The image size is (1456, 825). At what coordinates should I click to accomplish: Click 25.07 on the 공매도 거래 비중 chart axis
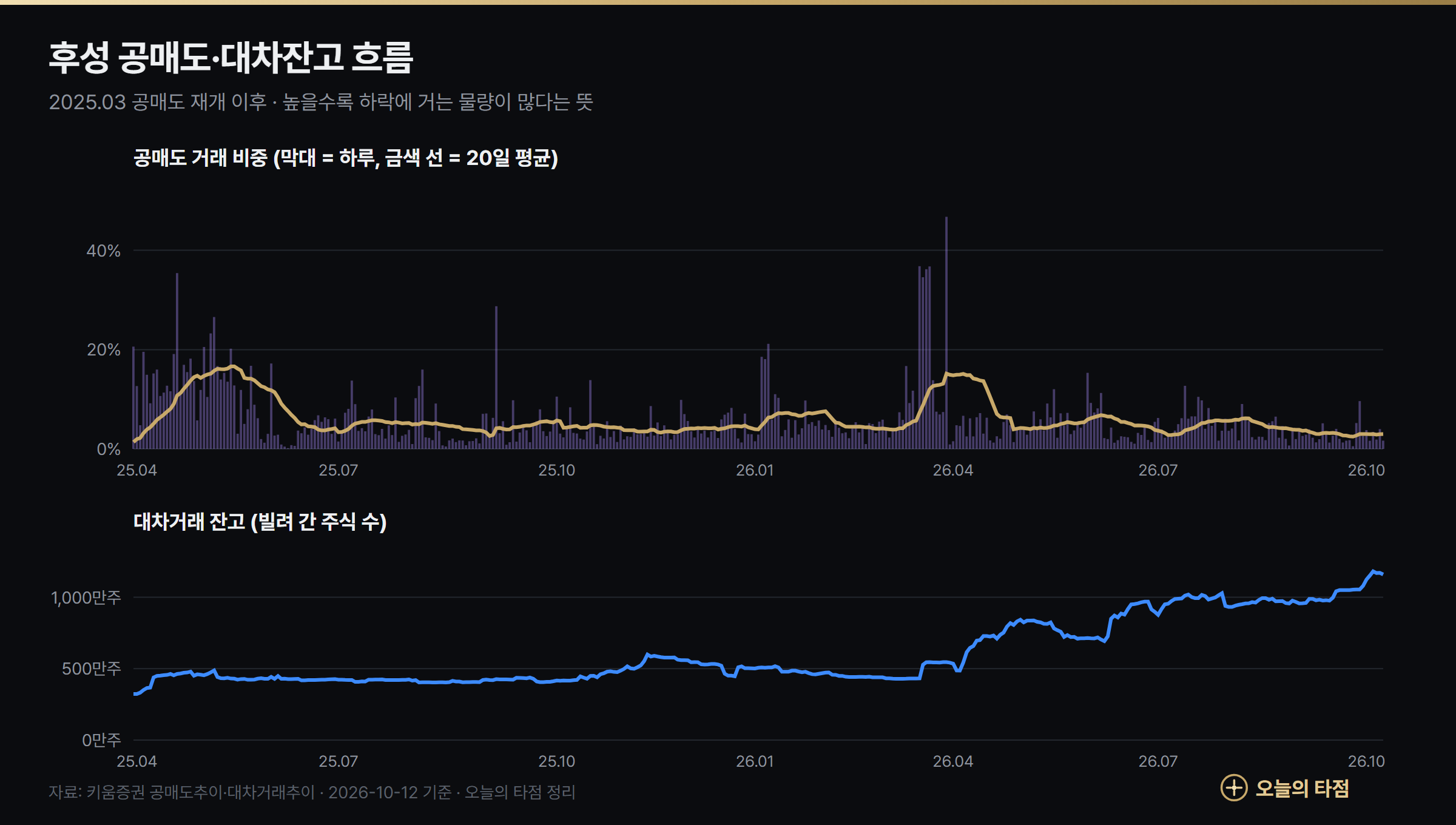[x=339, y=470]
